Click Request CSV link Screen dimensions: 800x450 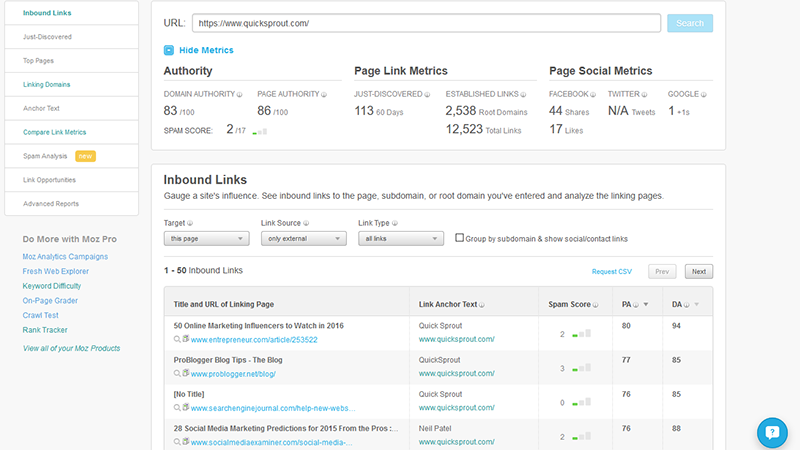tap(611, 271)
